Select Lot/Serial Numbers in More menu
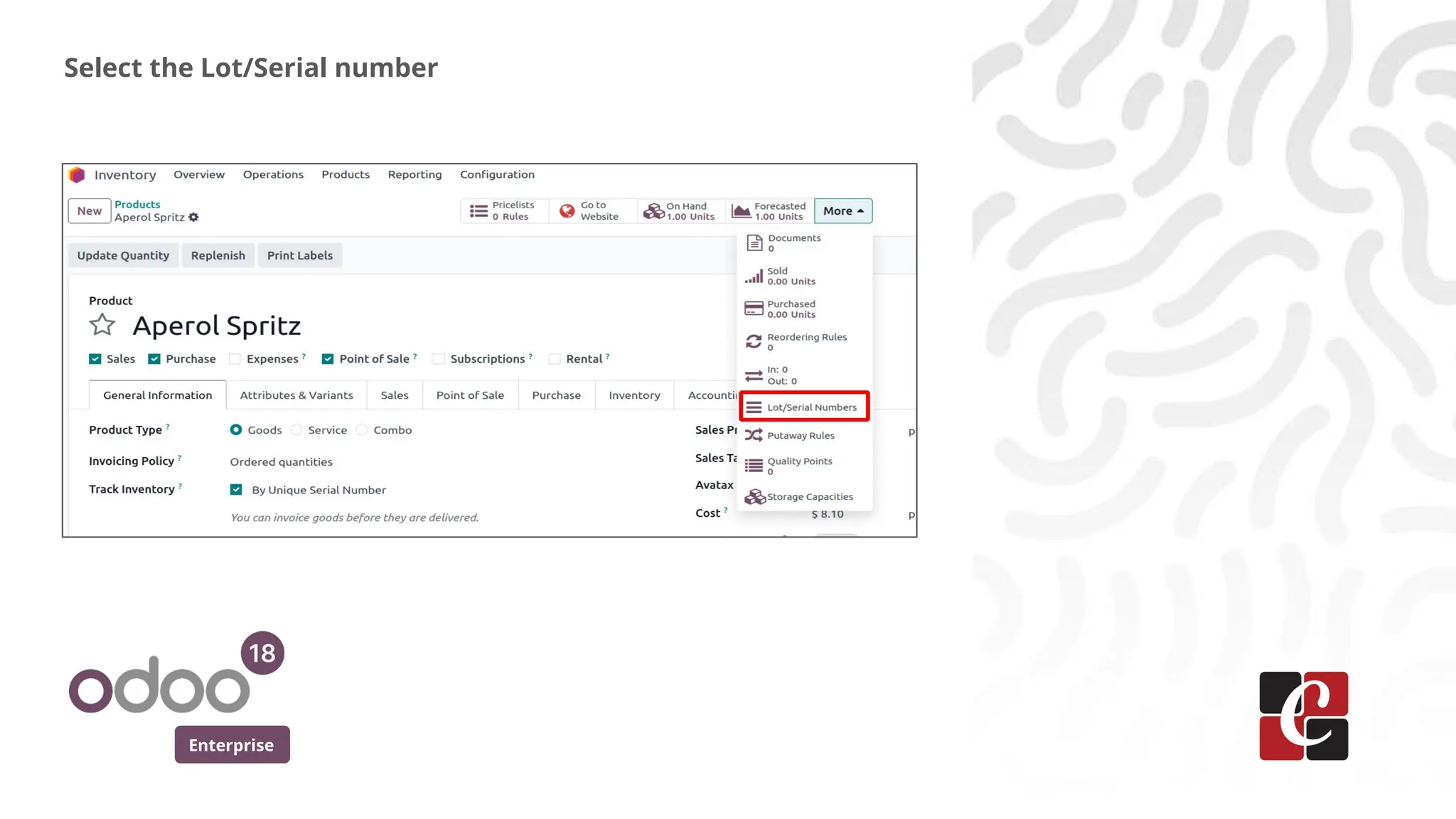 pos(804,407)
